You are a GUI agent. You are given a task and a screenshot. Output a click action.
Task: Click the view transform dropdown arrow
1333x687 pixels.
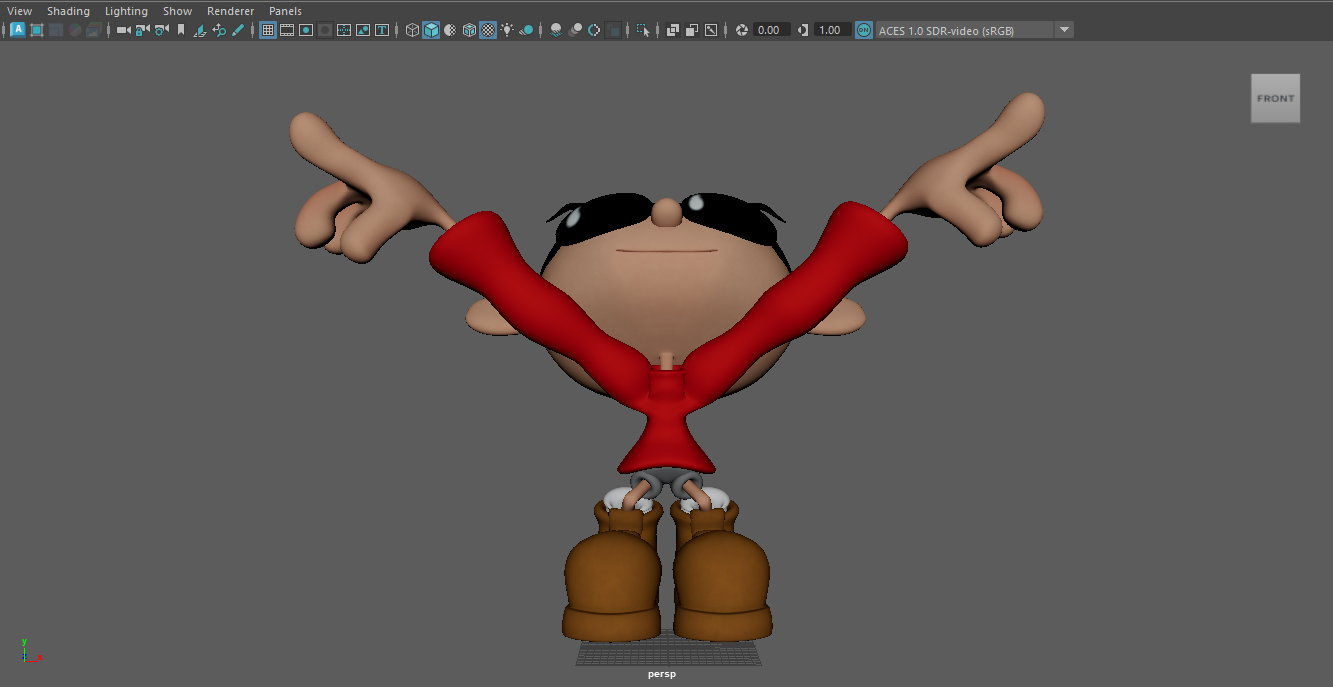coord(1064,30)
